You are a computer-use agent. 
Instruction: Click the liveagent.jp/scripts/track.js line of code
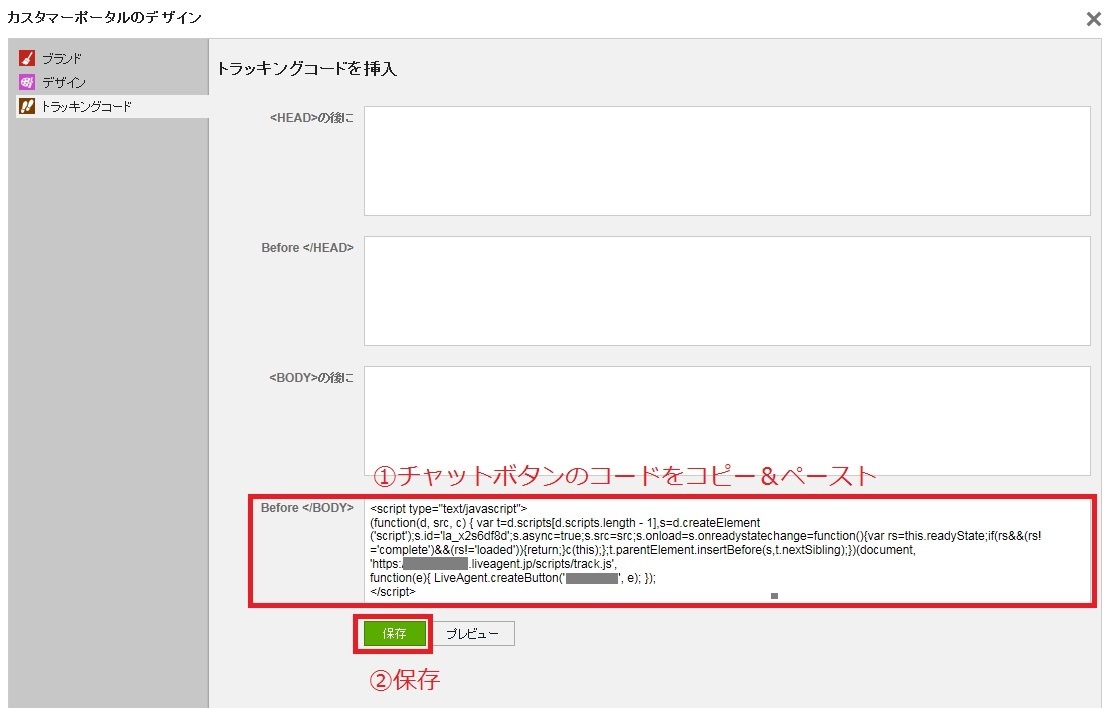(493, 564)
